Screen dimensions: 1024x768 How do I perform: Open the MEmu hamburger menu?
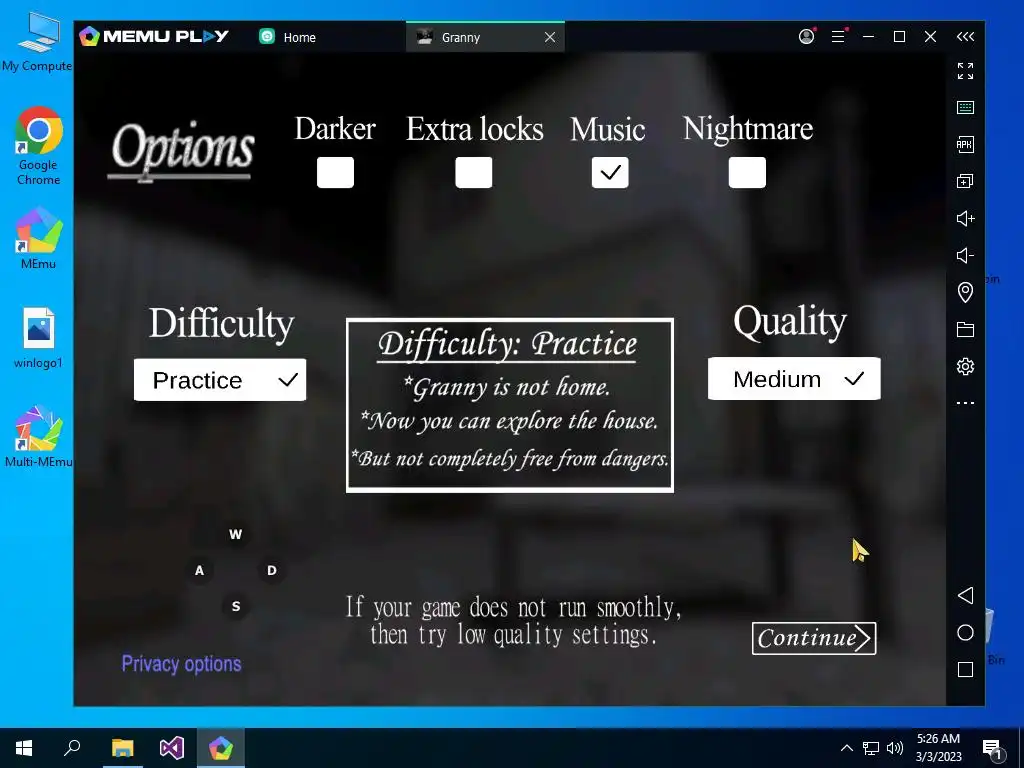tap(839, 37)
